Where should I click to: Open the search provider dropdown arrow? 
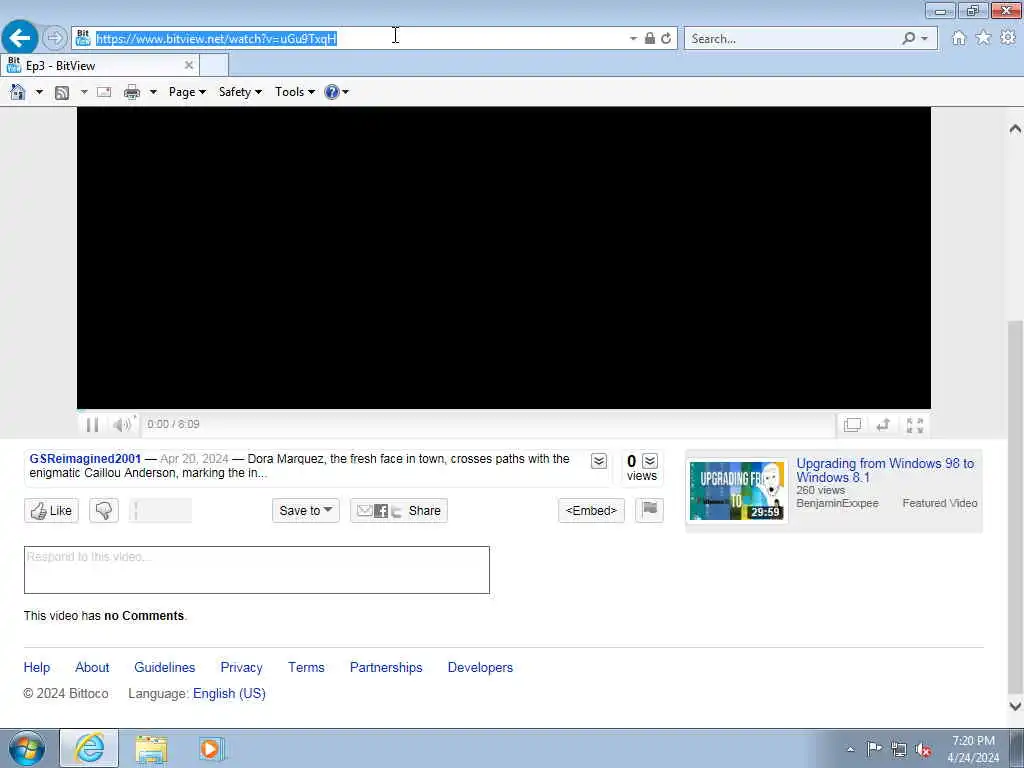point(924,39)
